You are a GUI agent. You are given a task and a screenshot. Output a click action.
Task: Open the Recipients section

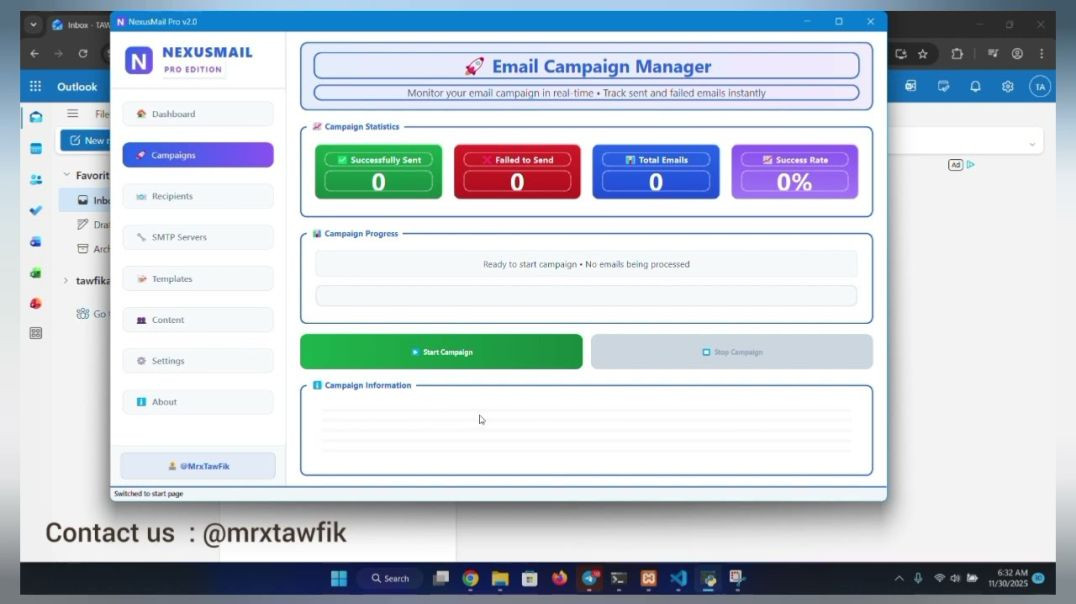tap(197, 196)
